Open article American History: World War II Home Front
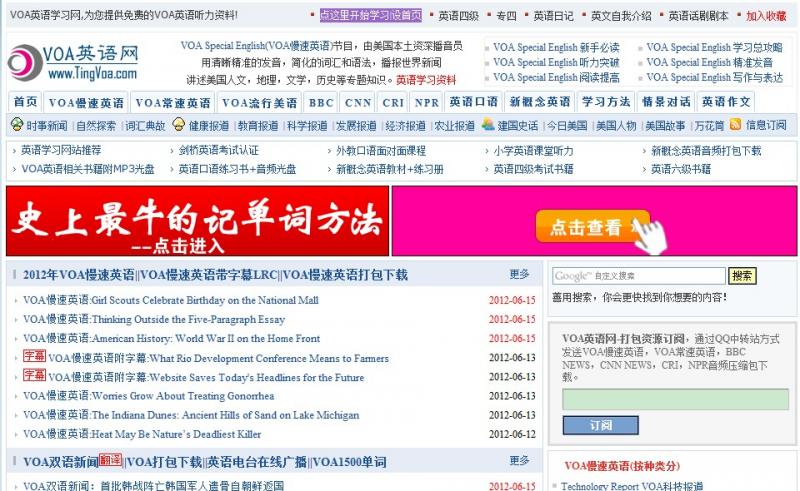The width and height of the screenshot is (800, 491). point(171,338)
